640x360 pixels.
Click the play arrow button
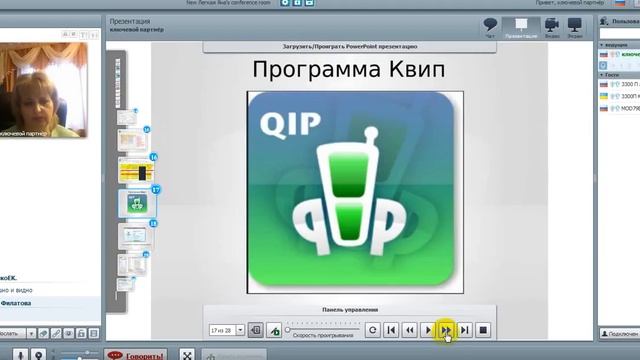(428, 330)
